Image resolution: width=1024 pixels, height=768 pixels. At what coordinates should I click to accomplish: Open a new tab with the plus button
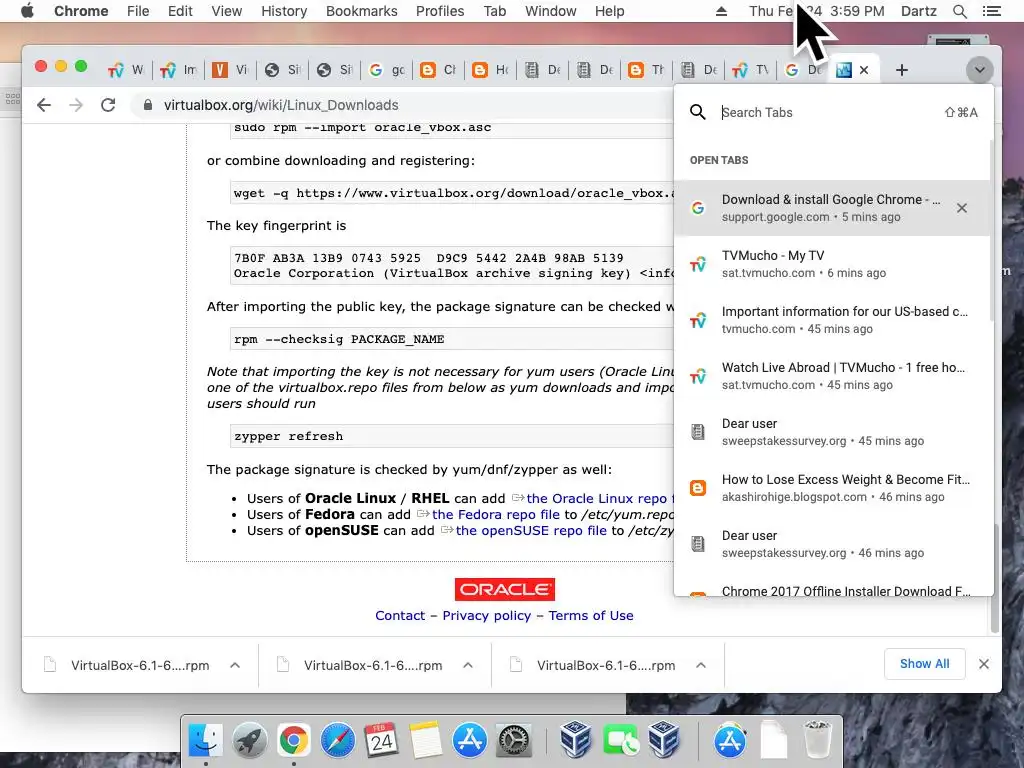pyautogui.click(x=902, y=70)
